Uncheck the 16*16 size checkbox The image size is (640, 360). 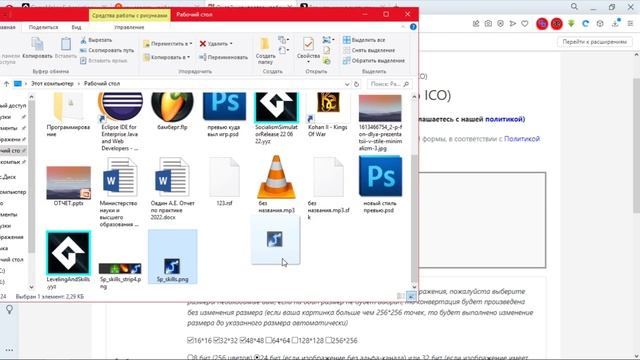(190, 340)
